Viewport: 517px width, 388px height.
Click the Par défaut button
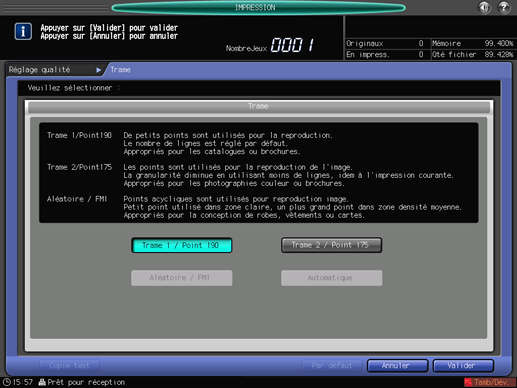332,366
